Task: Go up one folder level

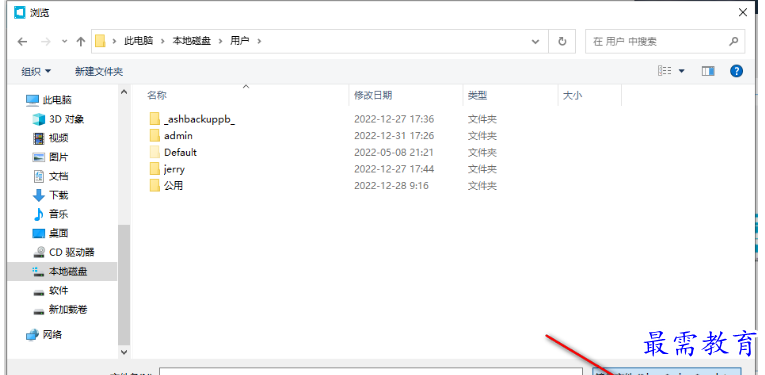Action: (81, 41)
